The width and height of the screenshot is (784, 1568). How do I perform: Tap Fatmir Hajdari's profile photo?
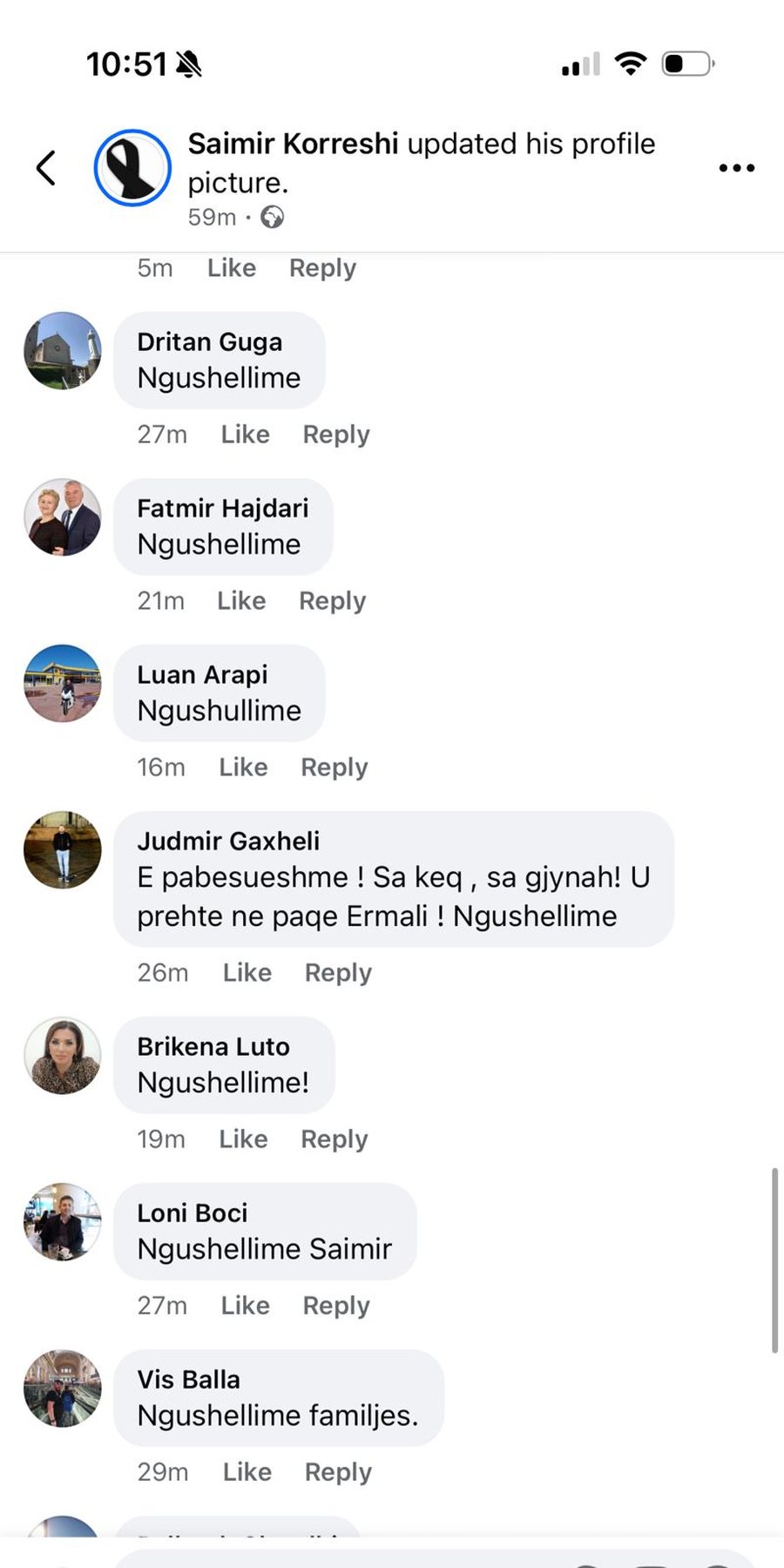(63, 517)
